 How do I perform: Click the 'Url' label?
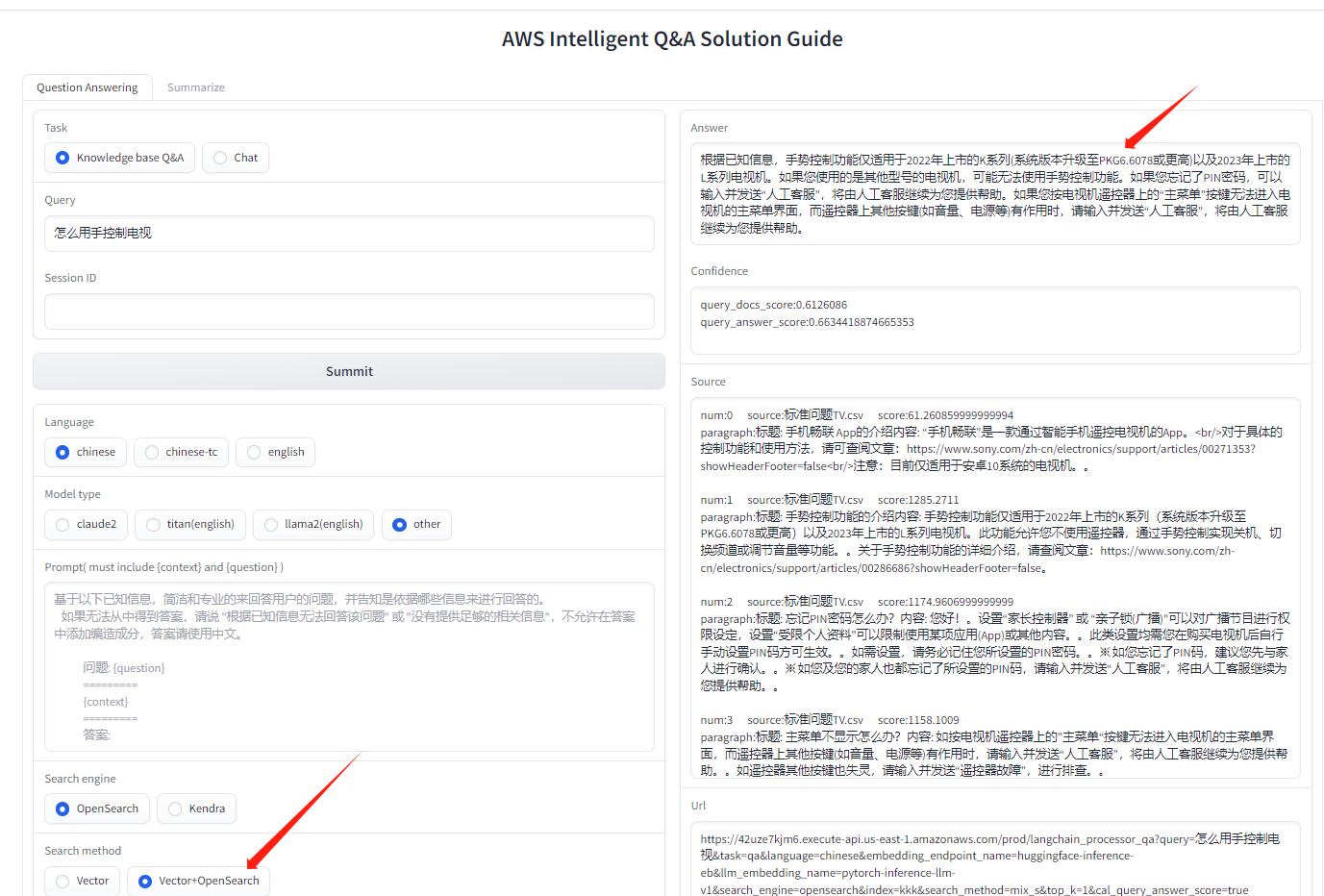(x=698, y=806)
